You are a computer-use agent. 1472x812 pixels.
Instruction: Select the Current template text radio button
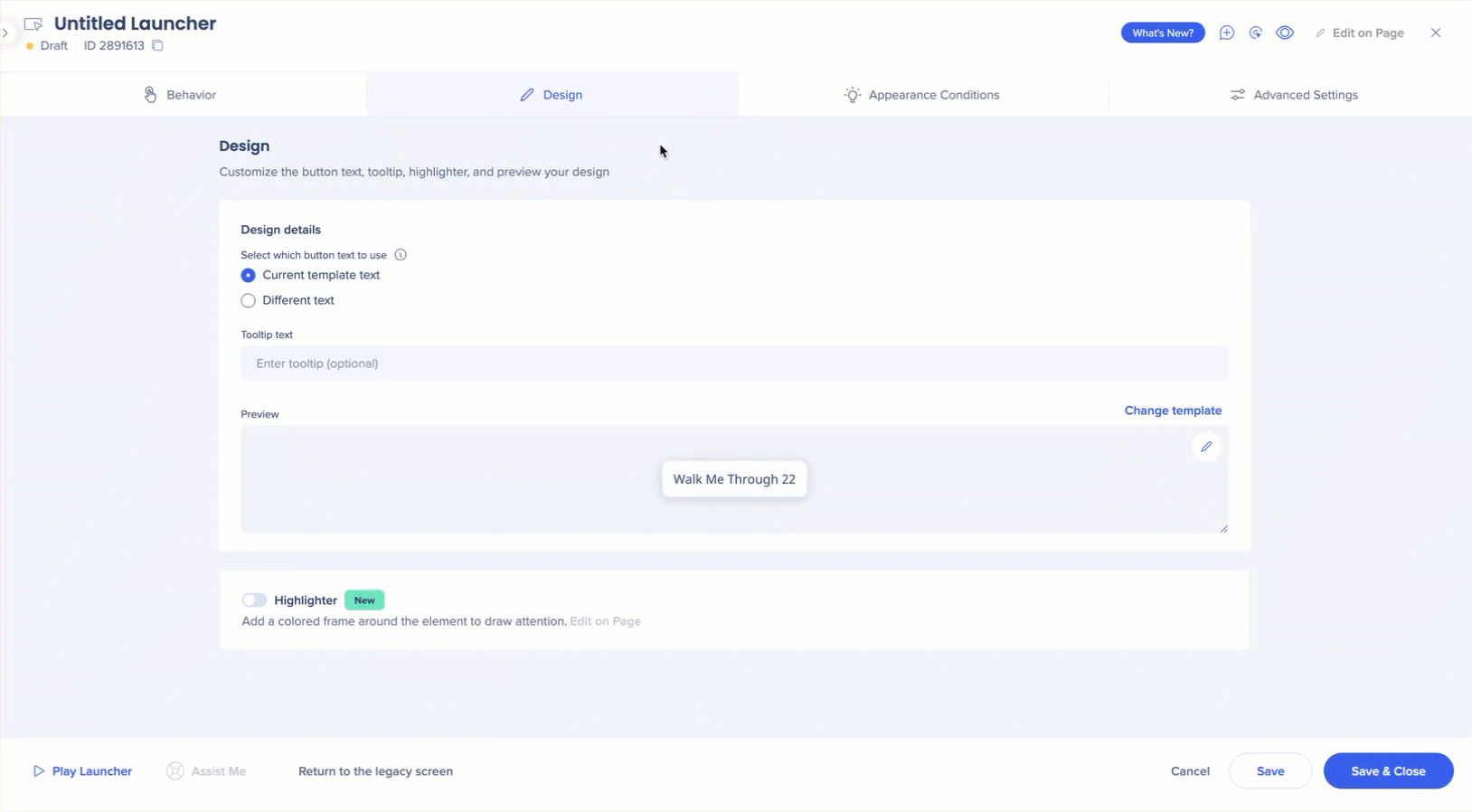pos(249,275)
